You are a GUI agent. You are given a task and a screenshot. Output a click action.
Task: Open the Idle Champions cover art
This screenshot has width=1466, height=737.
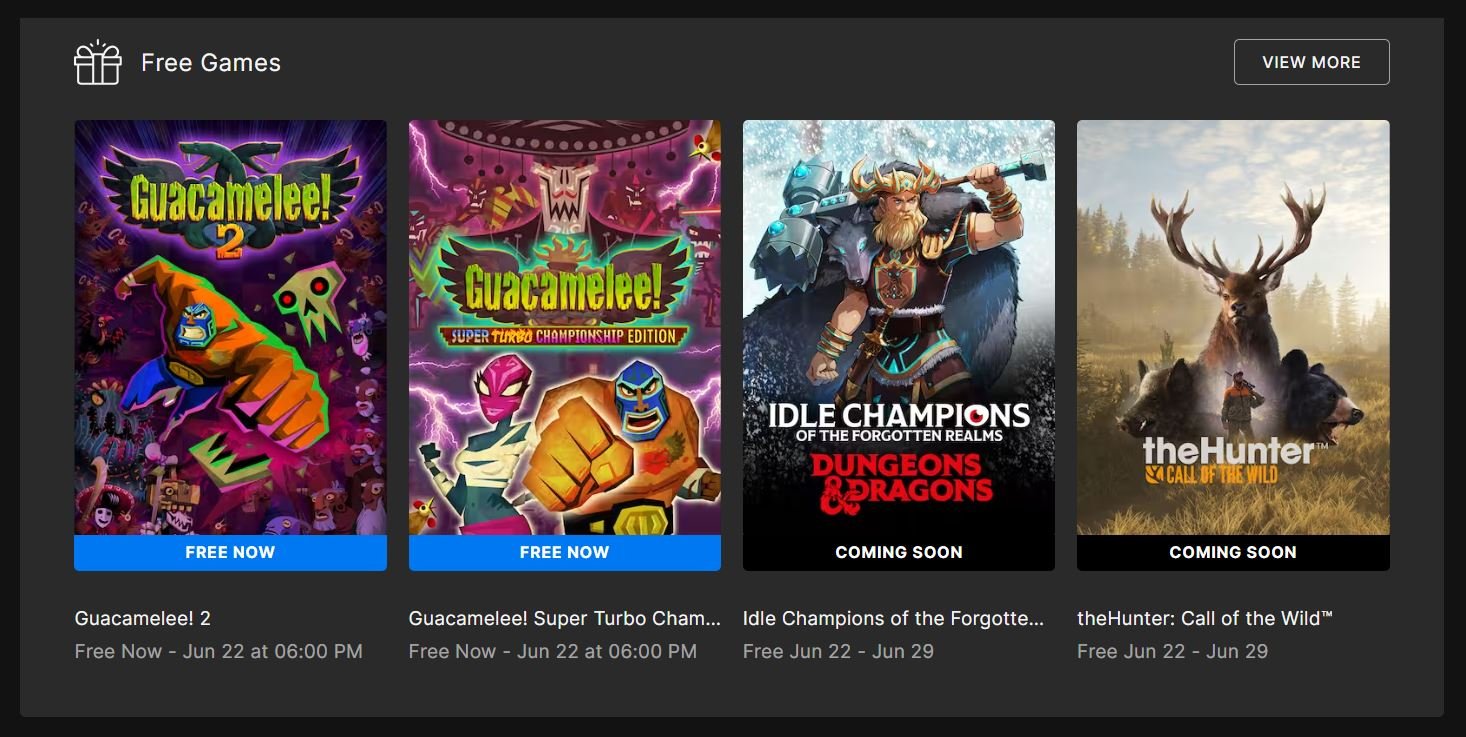coord(898,328)
